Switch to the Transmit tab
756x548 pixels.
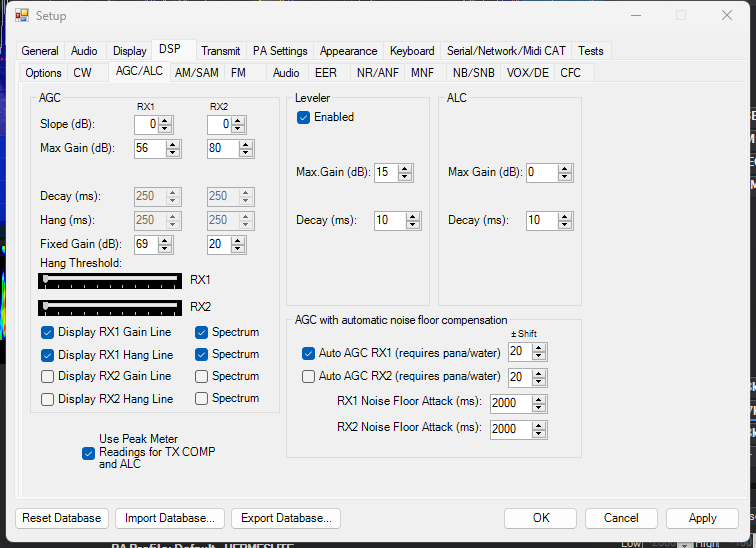tap(220, 51)
